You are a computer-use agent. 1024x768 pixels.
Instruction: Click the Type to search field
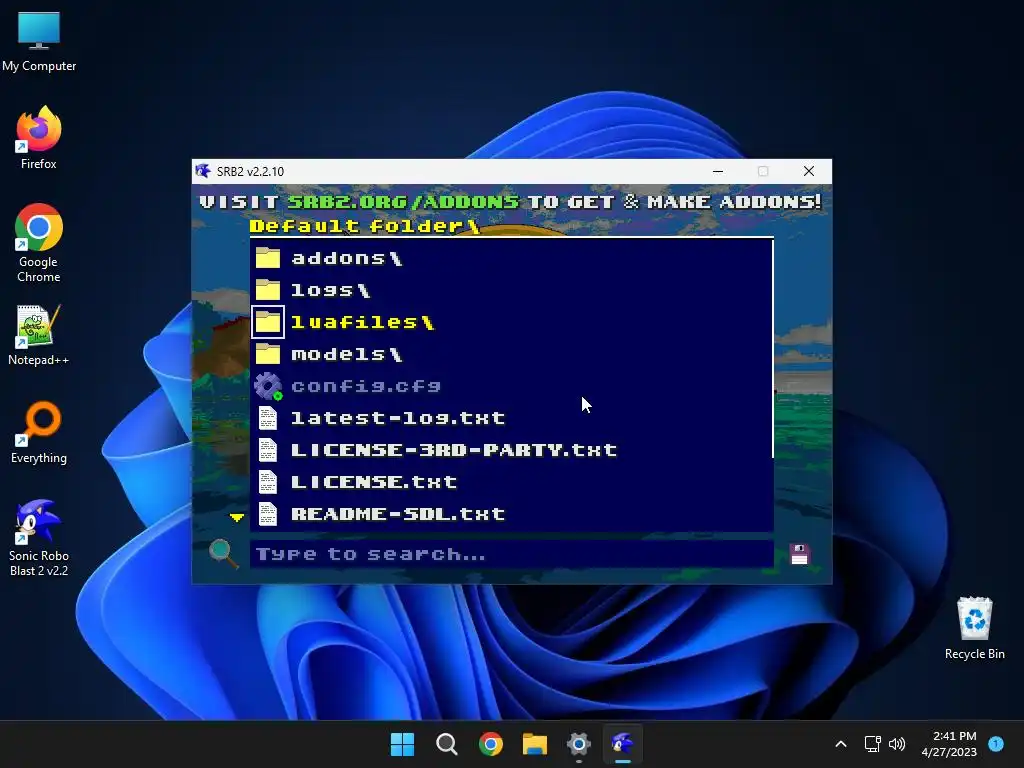pos(511,554)
